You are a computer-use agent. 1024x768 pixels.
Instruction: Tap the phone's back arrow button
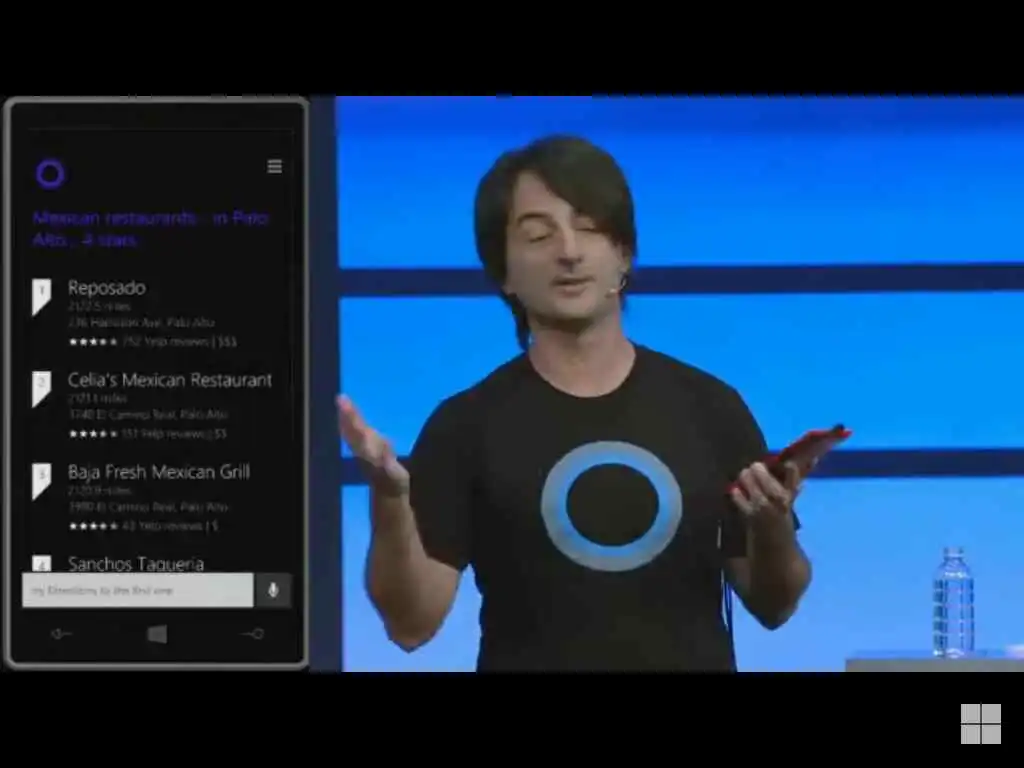[61, 633]
